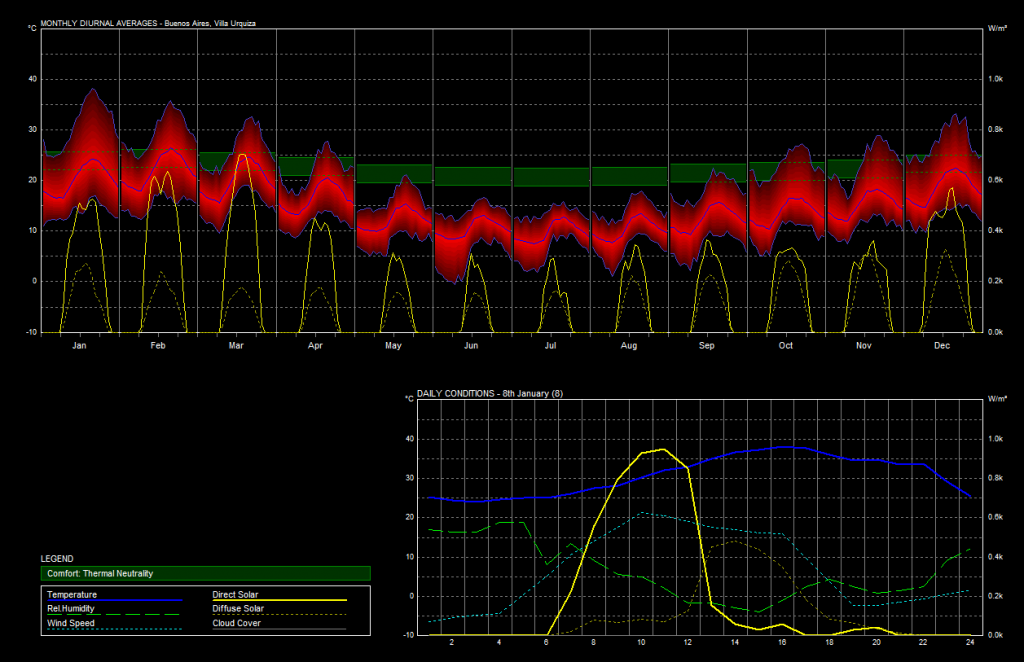Select the Mar month label
1024x662 pixels.
point(237,346)
